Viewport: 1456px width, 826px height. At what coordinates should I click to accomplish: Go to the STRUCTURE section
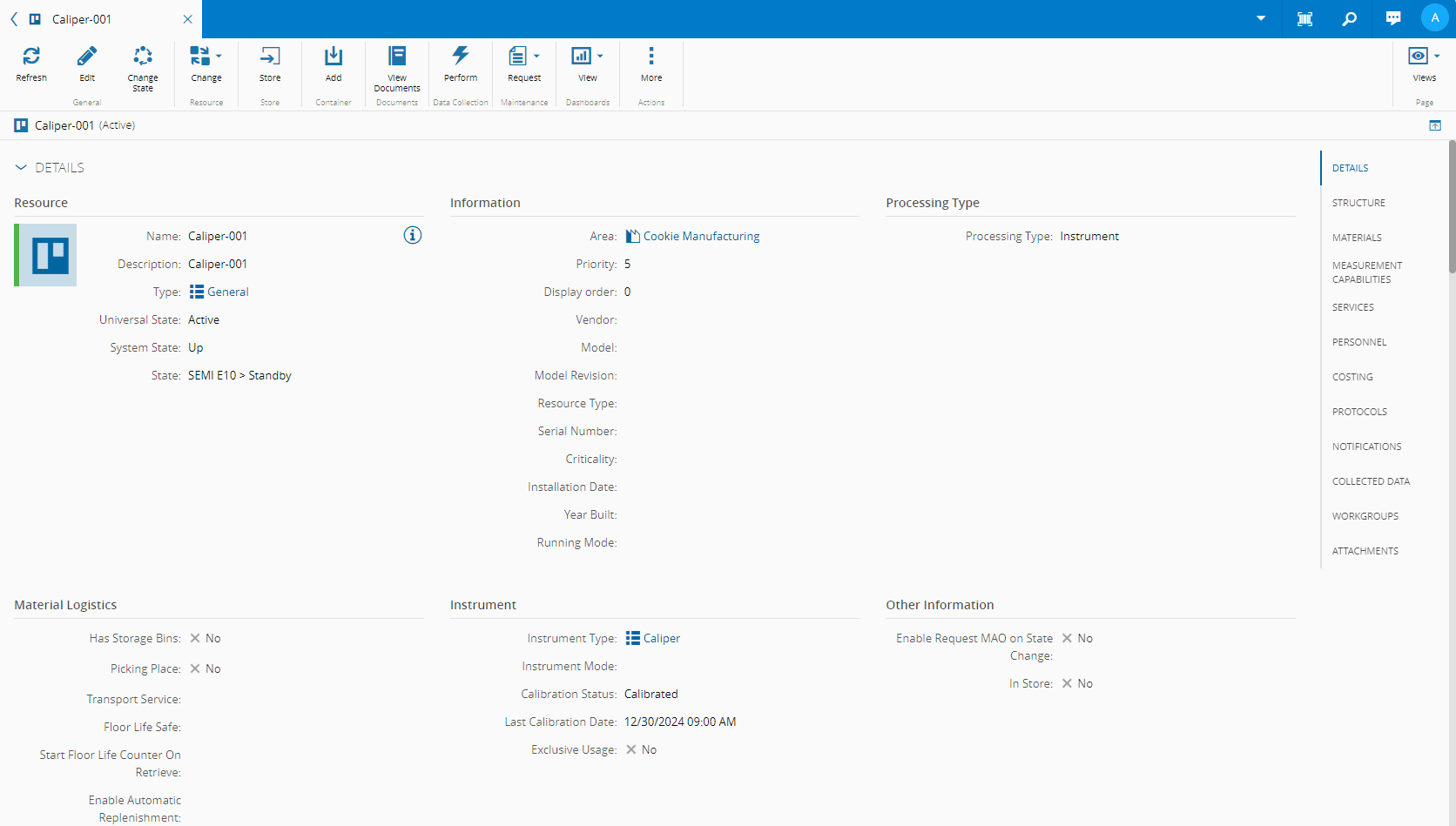coord(1358,203)
